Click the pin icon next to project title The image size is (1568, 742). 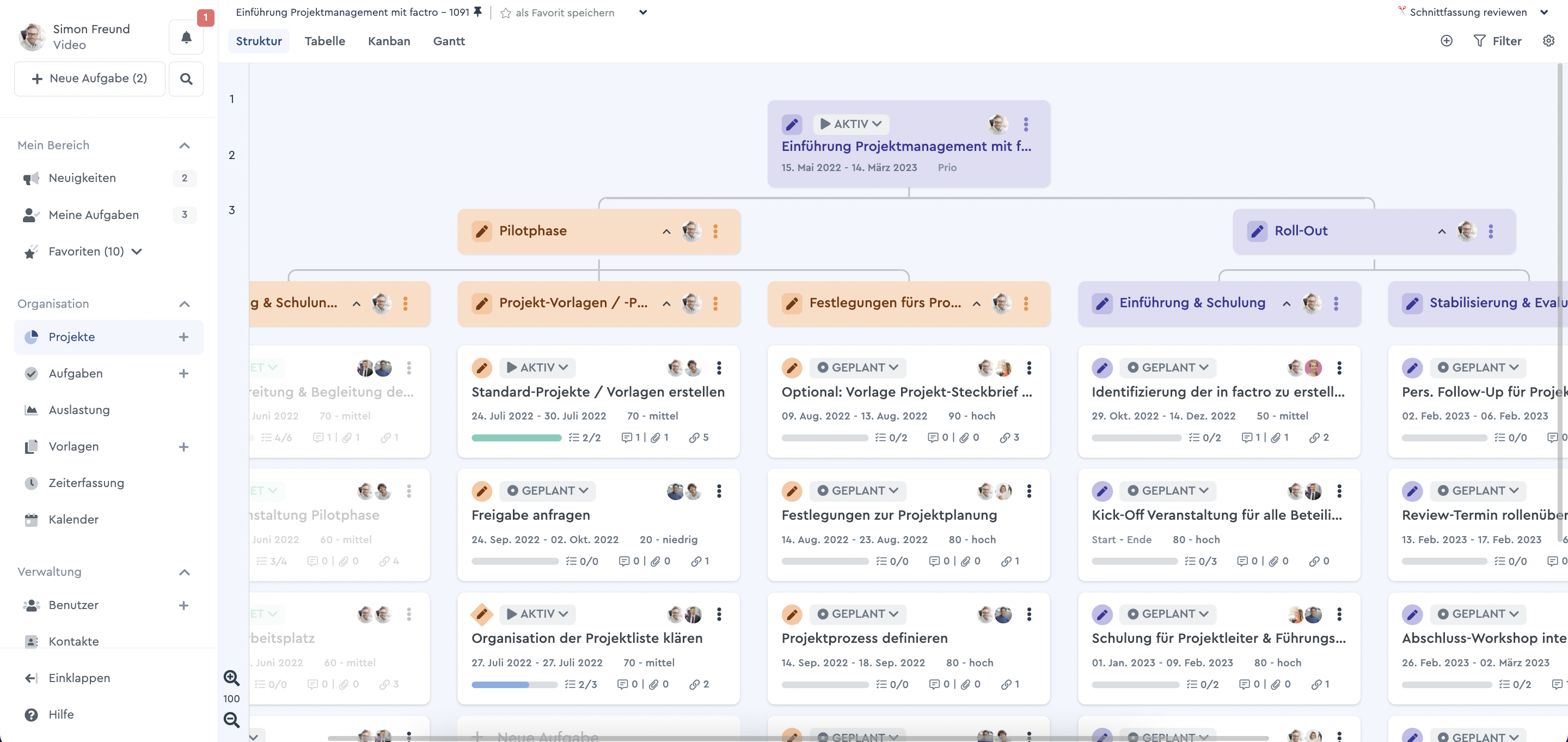(x=478, y=11)
